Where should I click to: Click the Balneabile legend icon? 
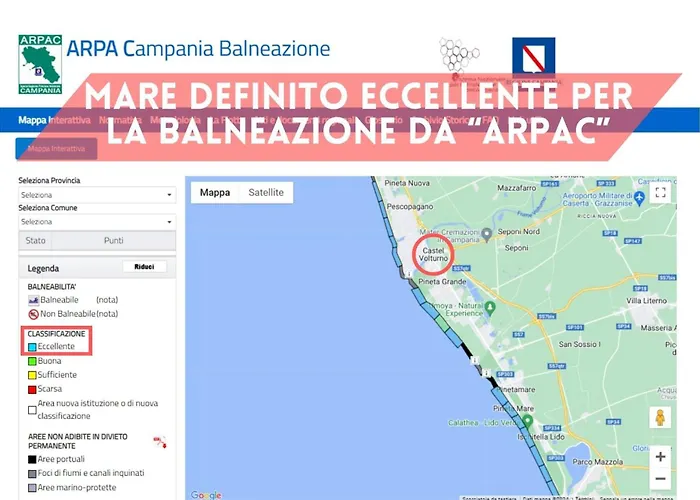[x=33, y=300]
